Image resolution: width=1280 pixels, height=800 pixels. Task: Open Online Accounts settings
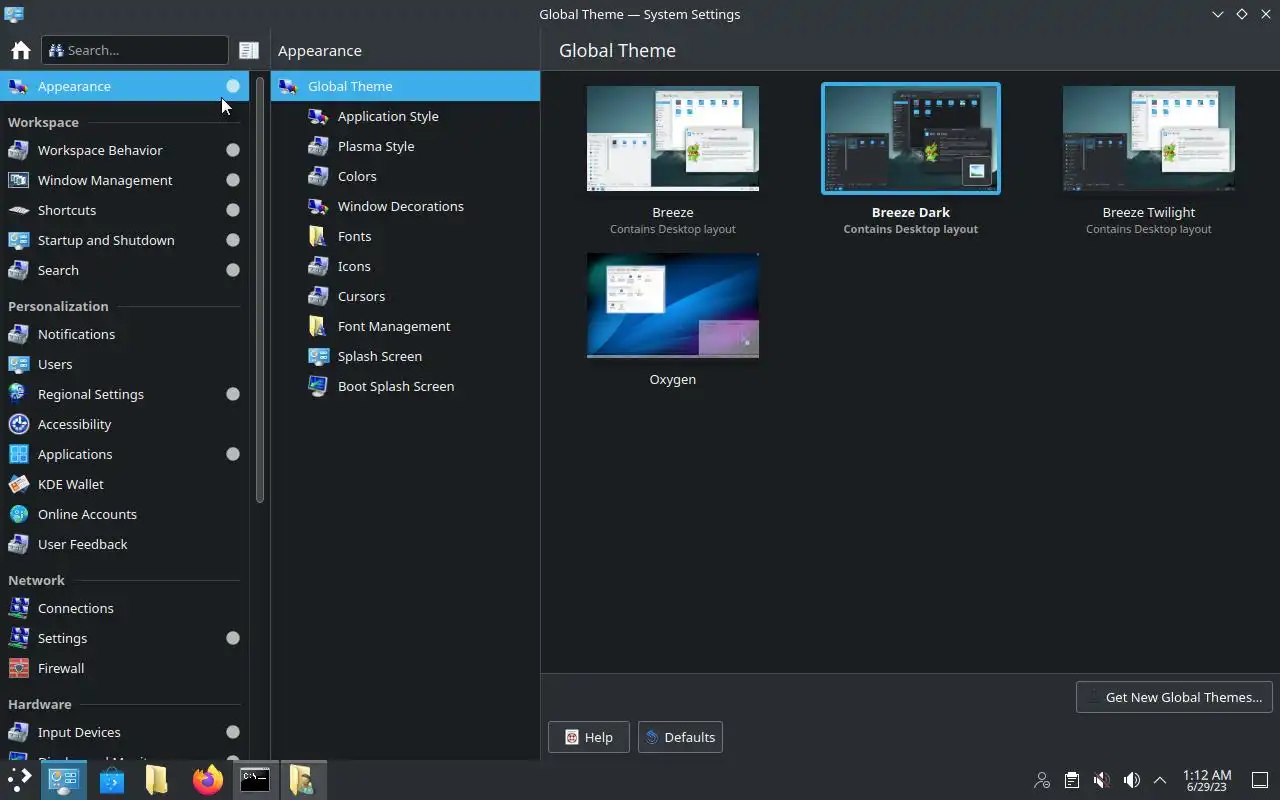[124, 514]
